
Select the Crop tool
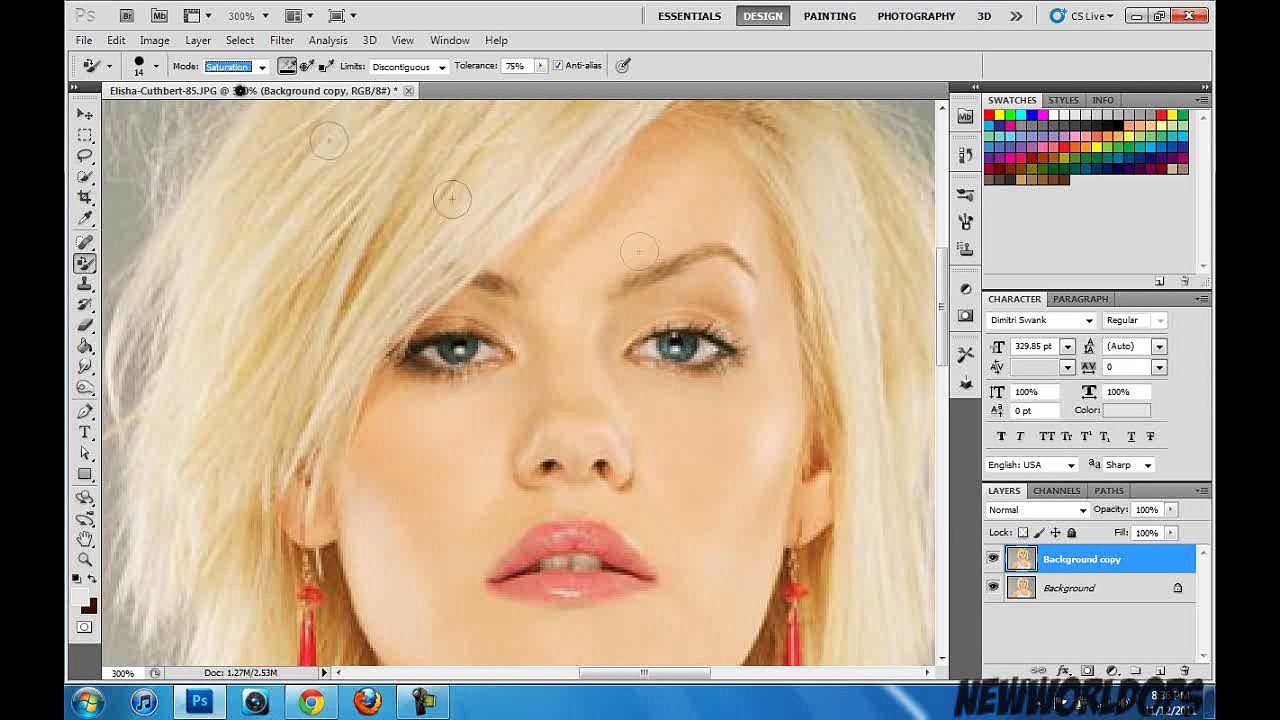point(85,197)
